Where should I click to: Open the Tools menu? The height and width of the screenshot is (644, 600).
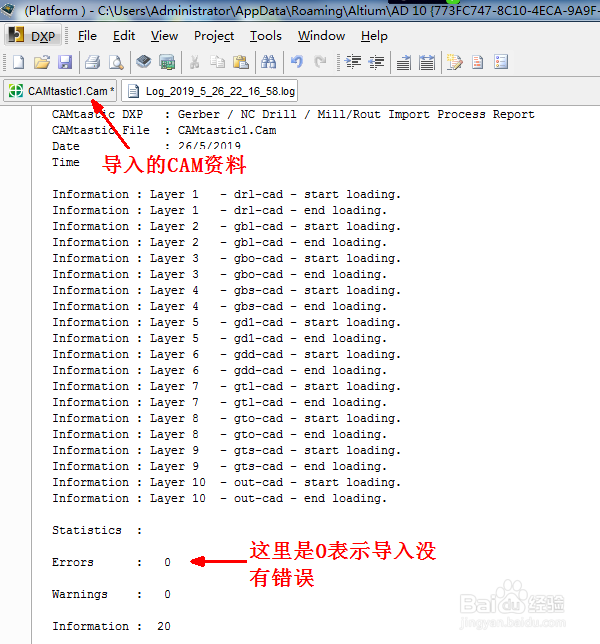(x=266, y=36)
